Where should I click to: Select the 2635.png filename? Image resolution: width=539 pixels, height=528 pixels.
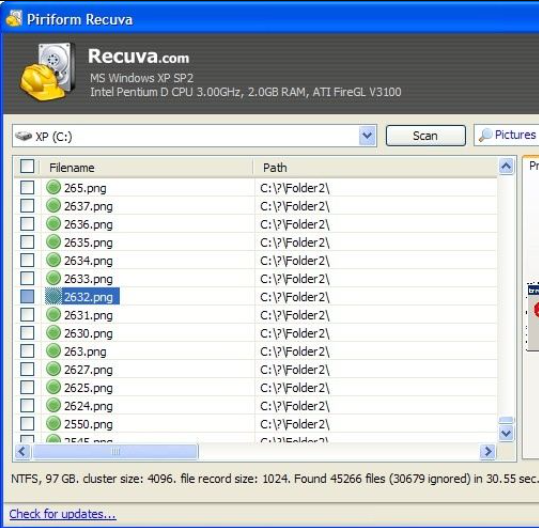click(x=88, y=243)
